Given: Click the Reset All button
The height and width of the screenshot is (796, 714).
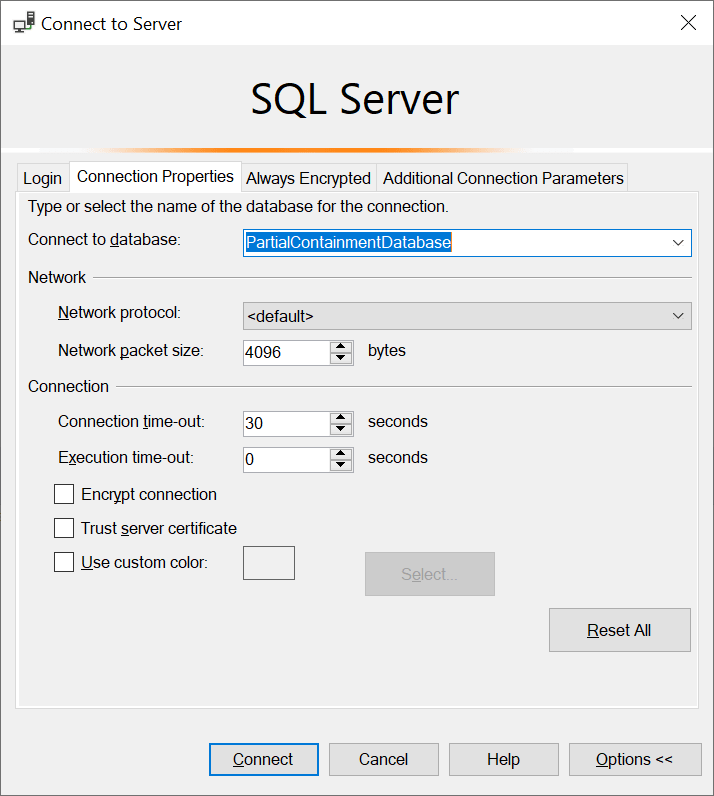Looking at the screenshot, I should 620,630.
